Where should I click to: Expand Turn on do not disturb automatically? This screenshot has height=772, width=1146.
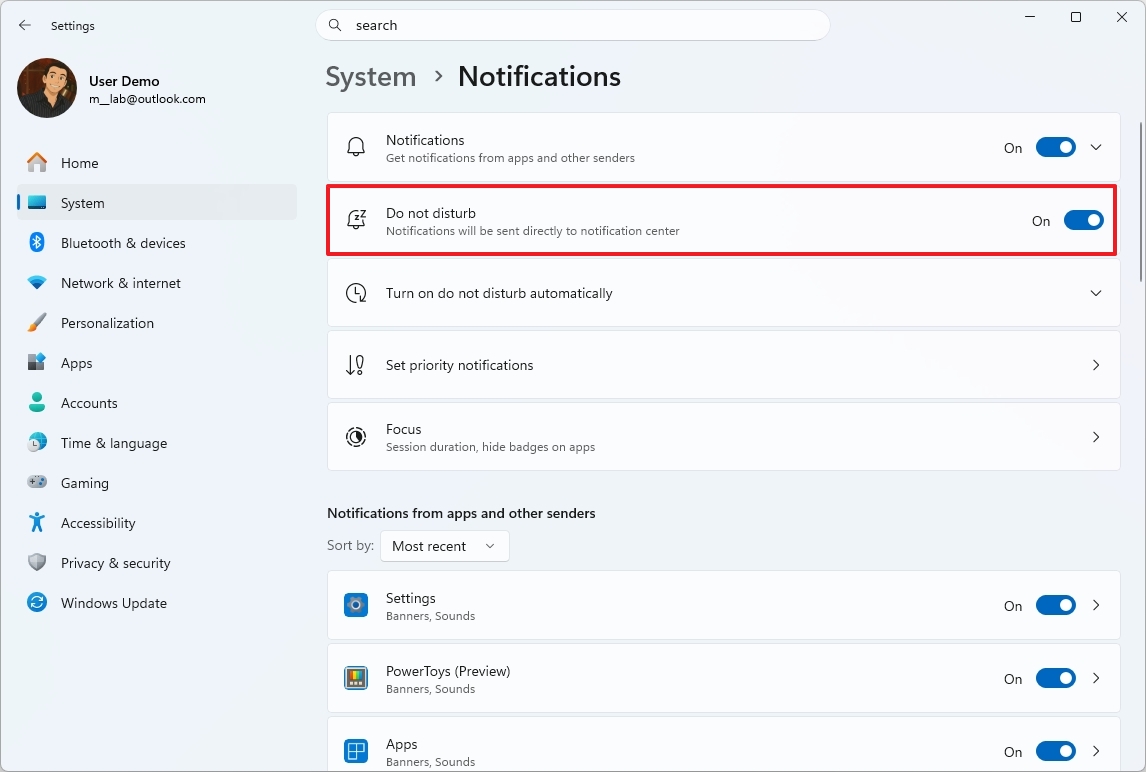coord(1096,292)
